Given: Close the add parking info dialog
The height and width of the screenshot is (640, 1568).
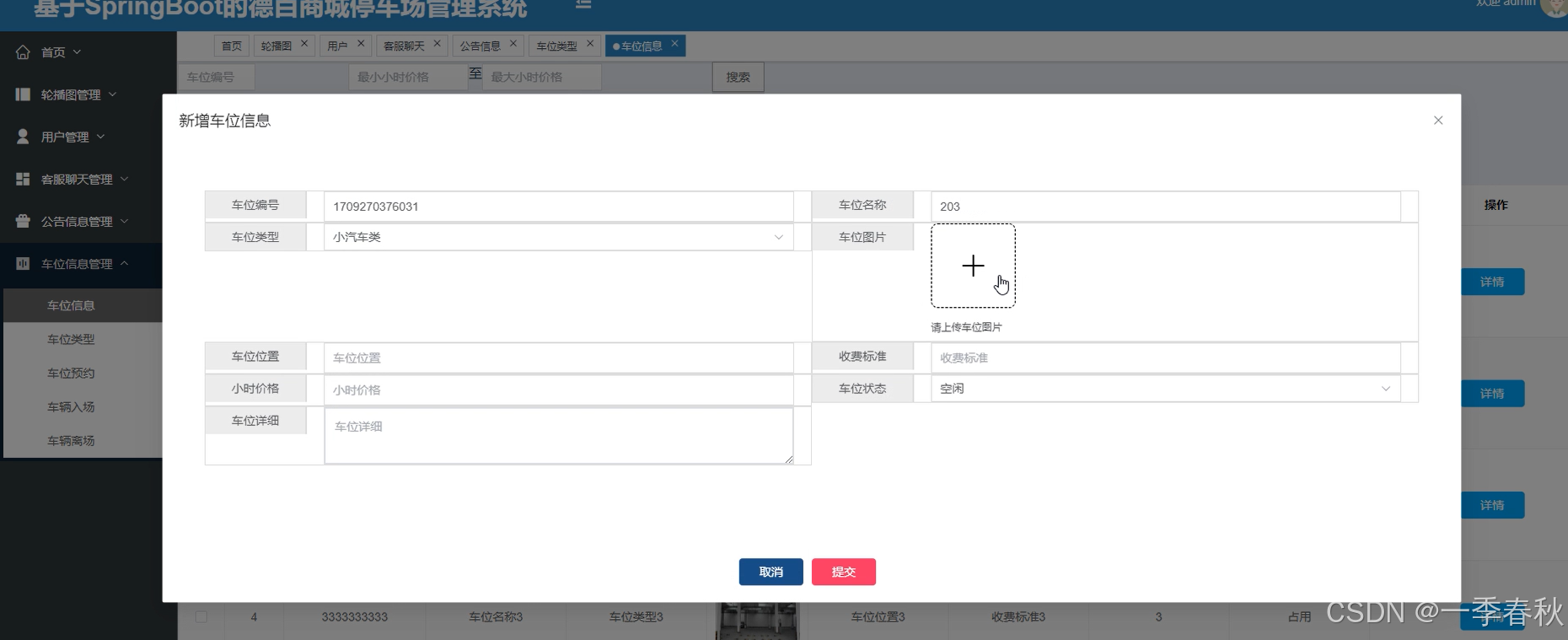Looking at the screenshot, I should (1438, 121).
